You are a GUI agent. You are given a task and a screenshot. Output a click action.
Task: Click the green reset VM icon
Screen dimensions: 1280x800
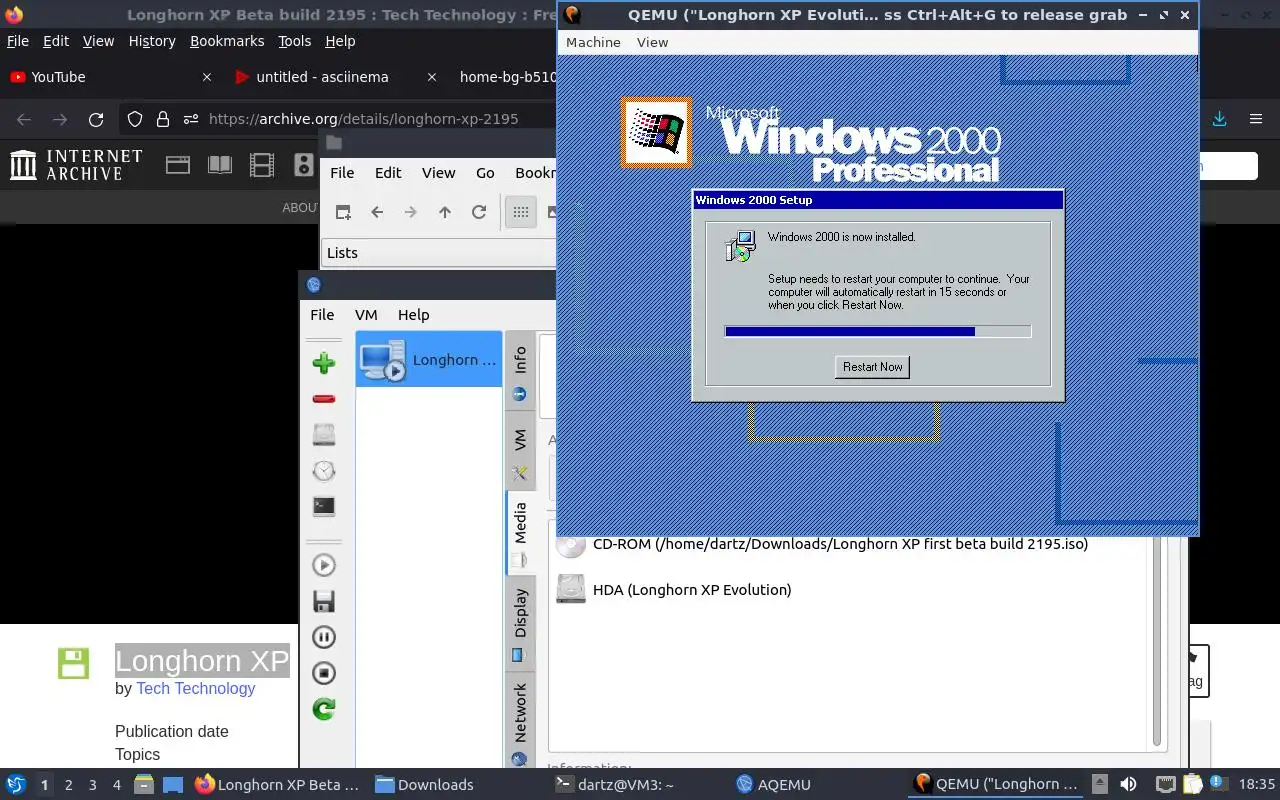click(x=323, y=709)
